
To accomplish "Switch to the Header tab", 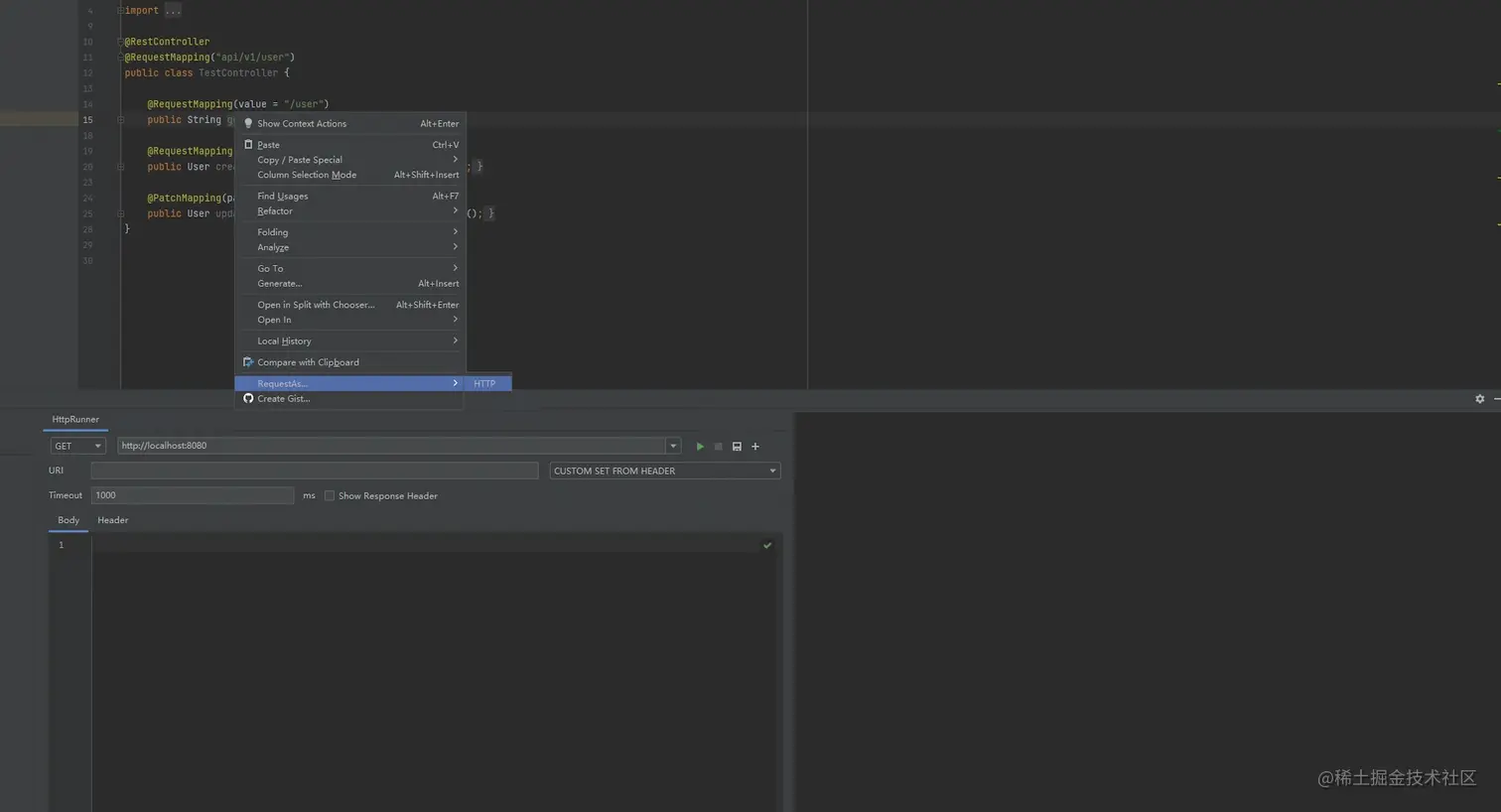I will [x=113, y=520].
